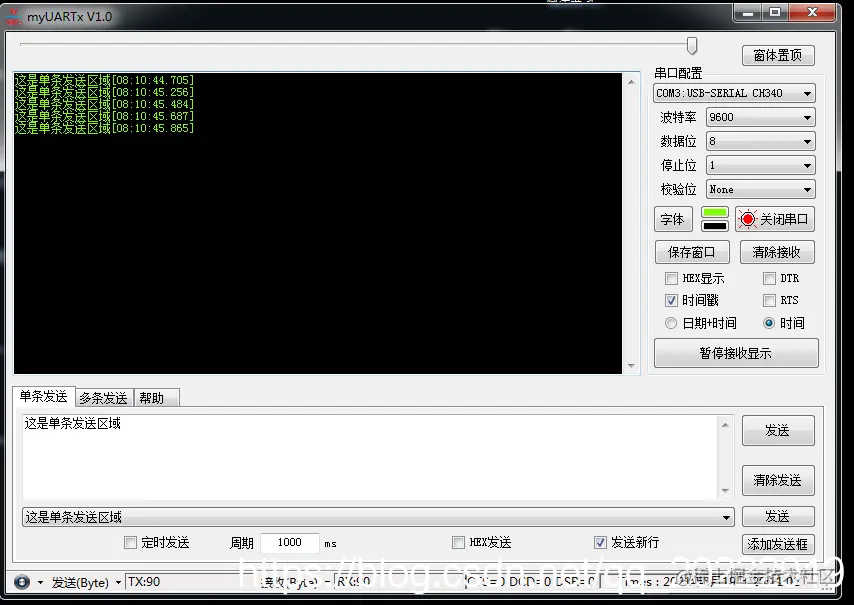
Task: Close the myUARTx window
Action: pos(812,13)
